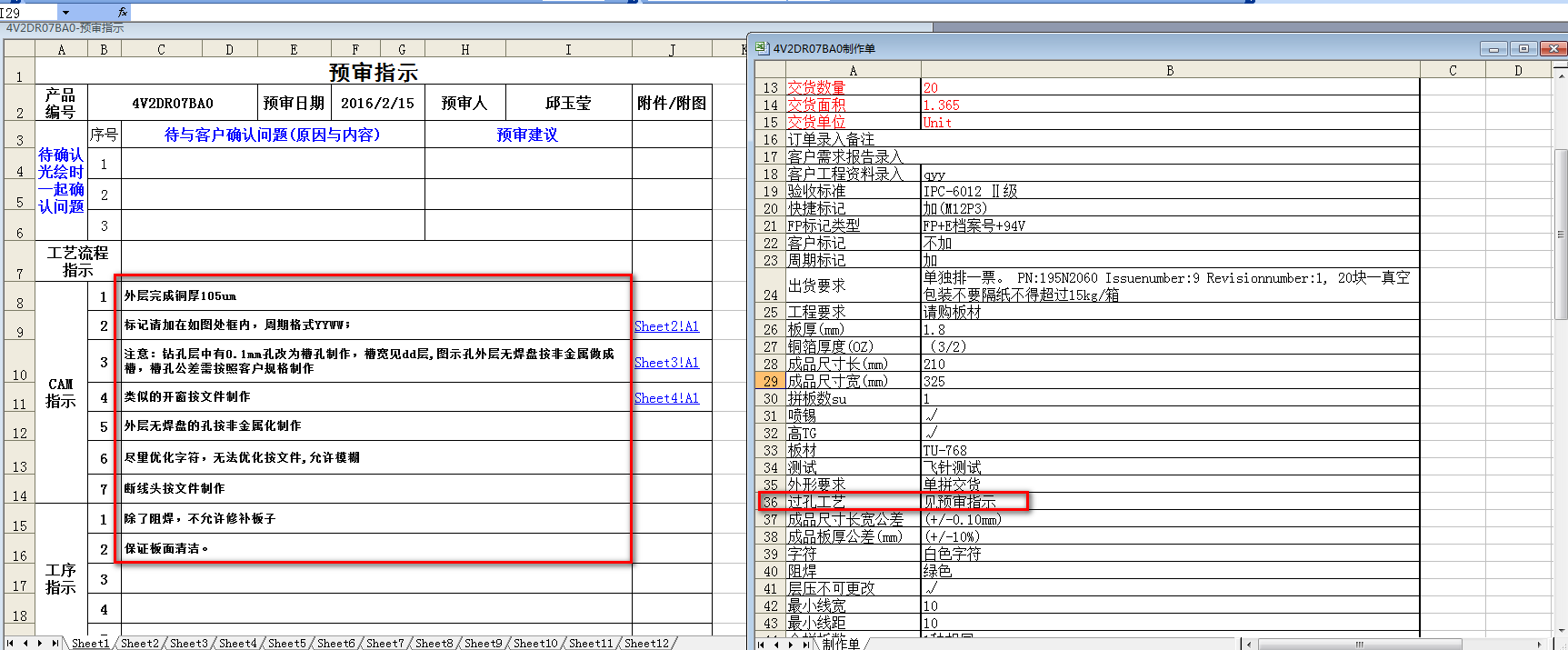Jump to last sheet tab in 制作单 window

pos(805,644)
